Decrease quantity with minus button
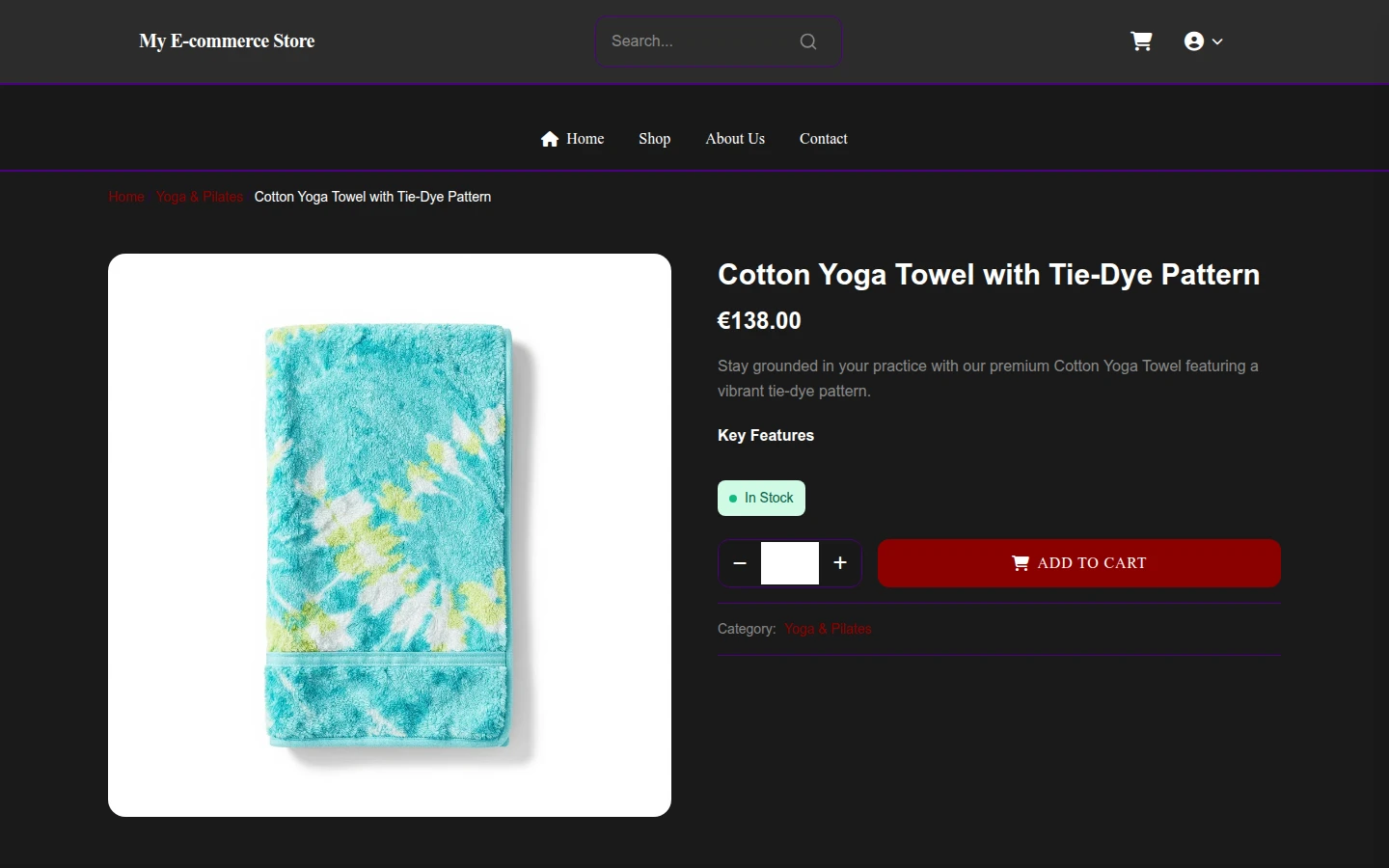The image size is (1389, 868). coord(740,563)
